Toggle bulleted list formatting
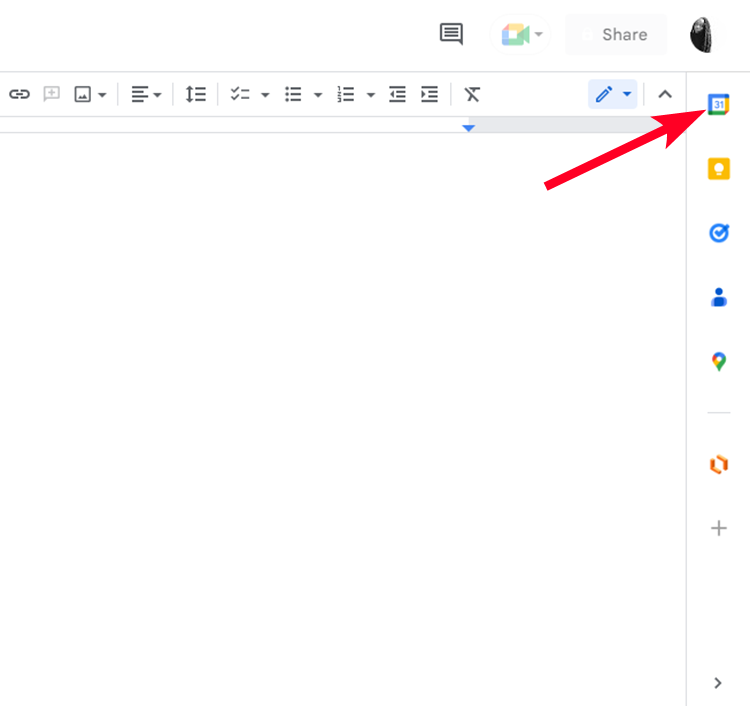Viewport: 750px width, 706px height. point(293,94)
